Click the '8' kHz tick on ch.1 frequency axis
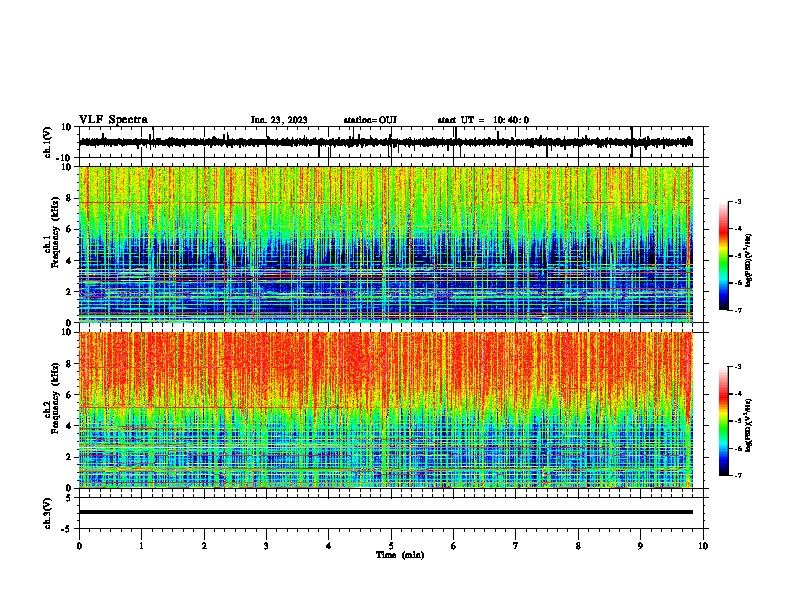This screenshot has height=612, width=792. click(69, 198)
